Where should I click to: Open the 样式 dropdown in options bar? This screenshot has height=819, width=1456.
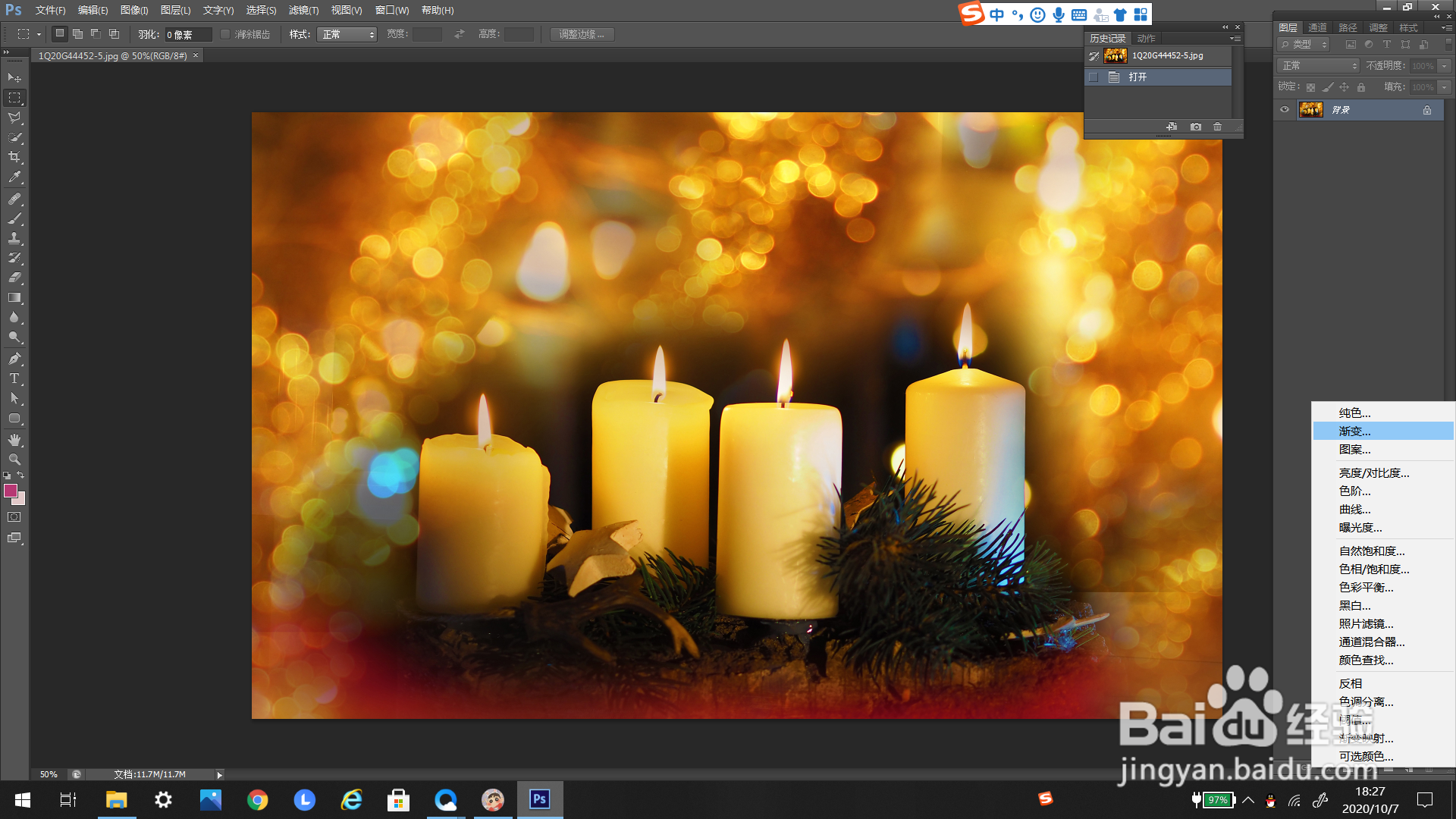[x=347, y=34]
